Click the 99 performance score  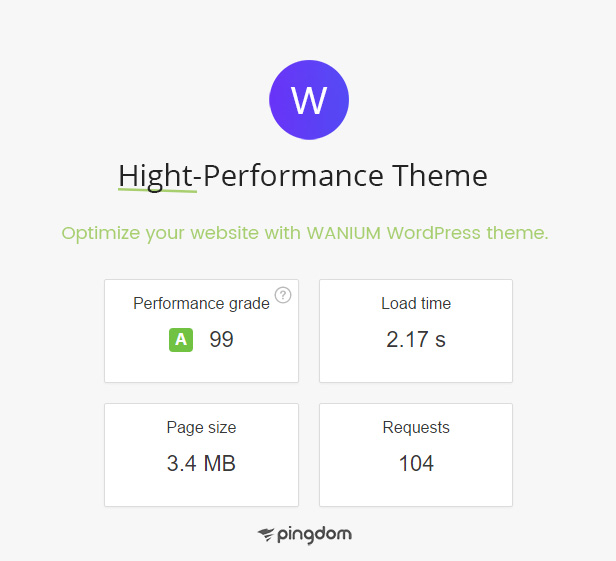coord(222,339)
